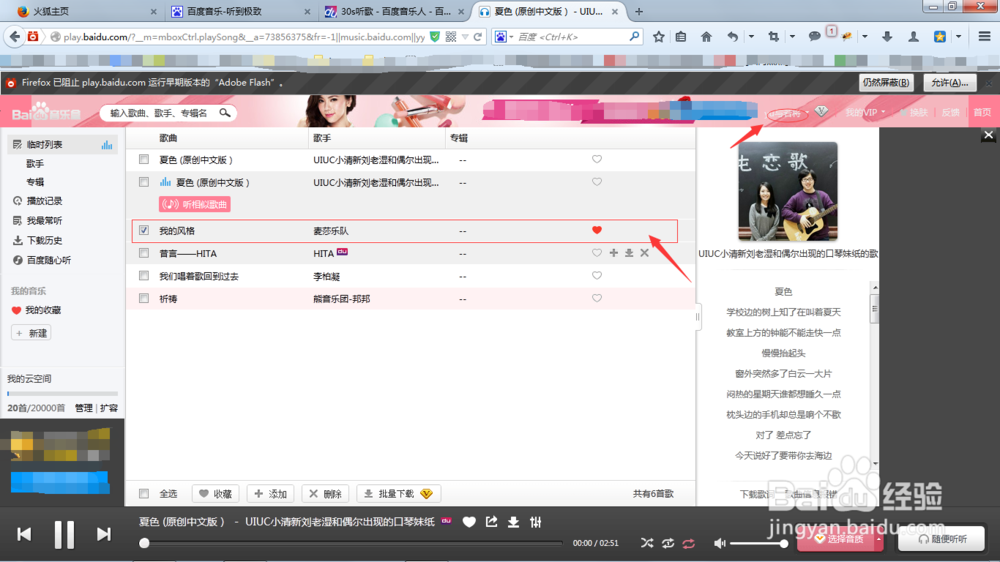
Task: Favorite 我们唱着歌回到过去
Action: (597, 276)
